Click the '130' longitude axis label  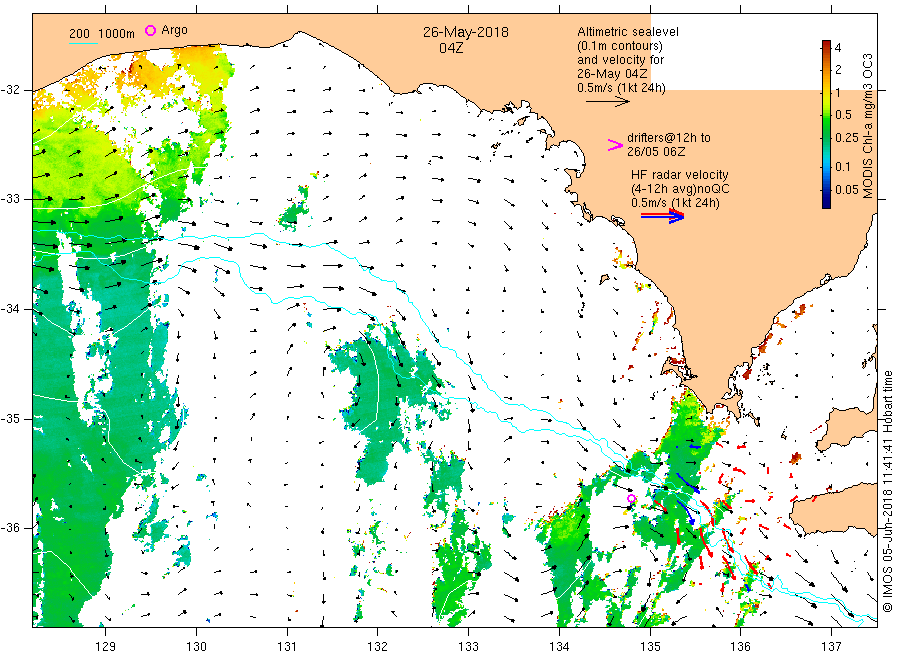196,647
